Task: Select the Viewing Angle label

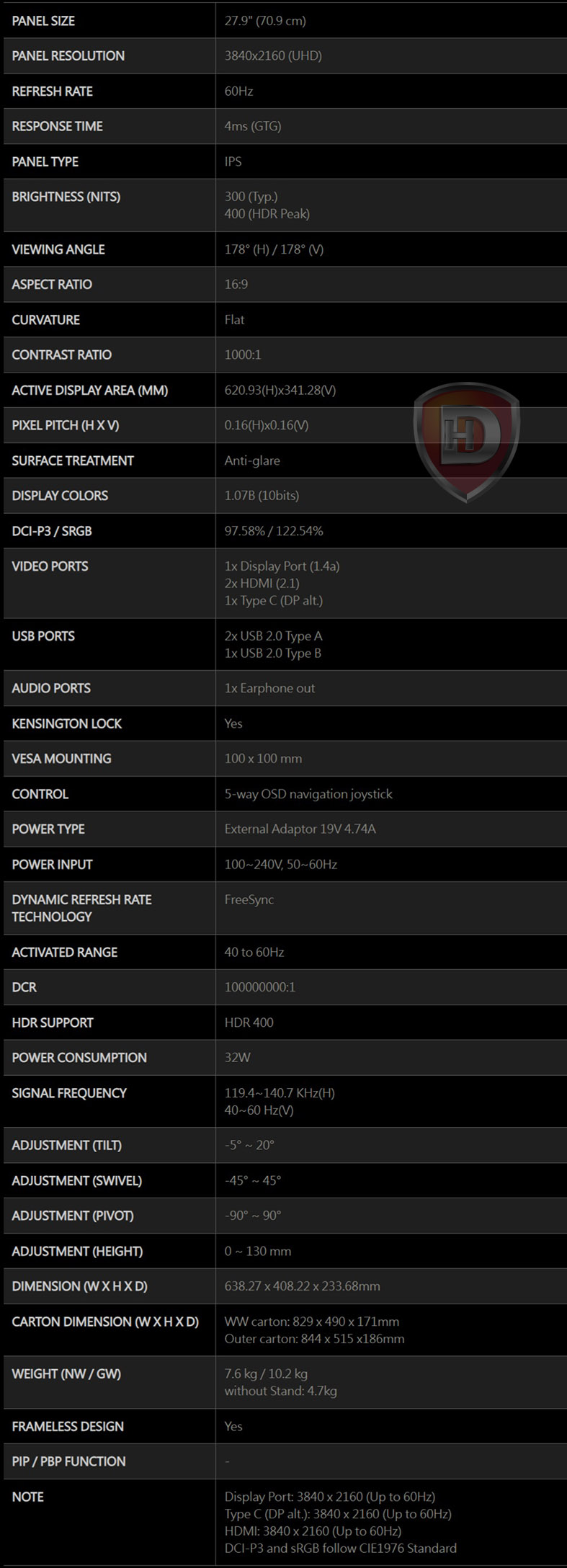Action: [x=58, y=249]
